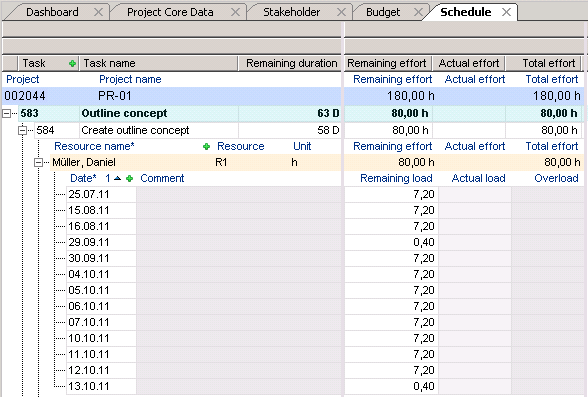Click green plus icon next to Task header
The height and width of the screenshot is (397, 588).
click(72, 64)
